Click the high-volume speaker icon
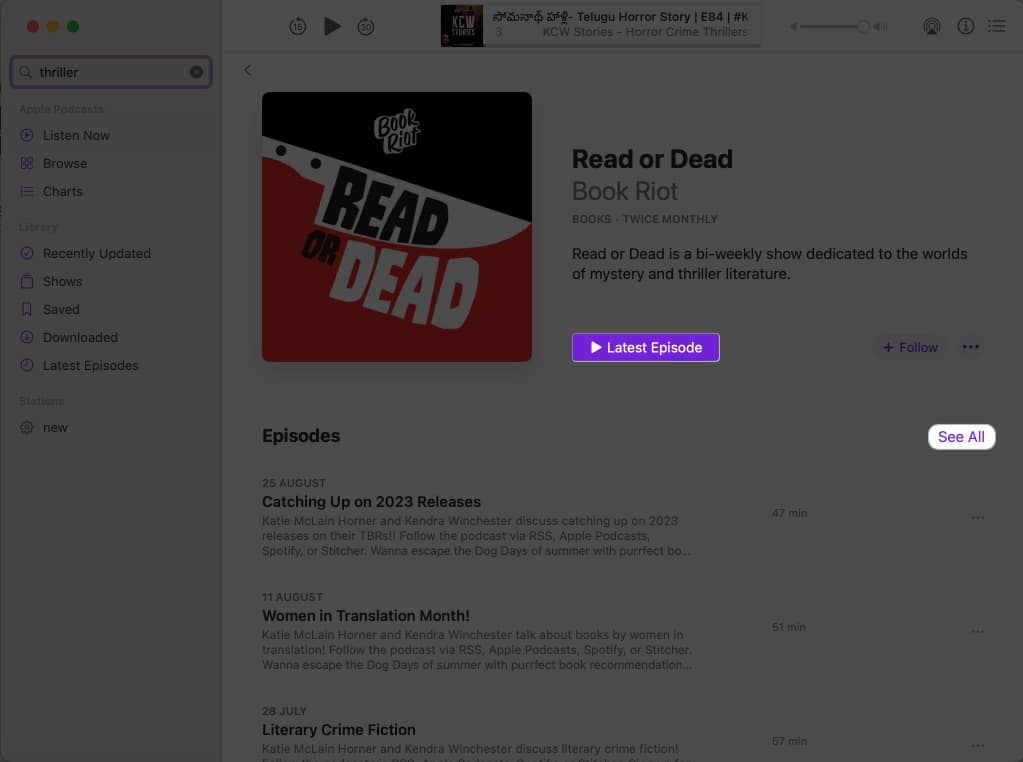1023x762 pixels. 881,27
